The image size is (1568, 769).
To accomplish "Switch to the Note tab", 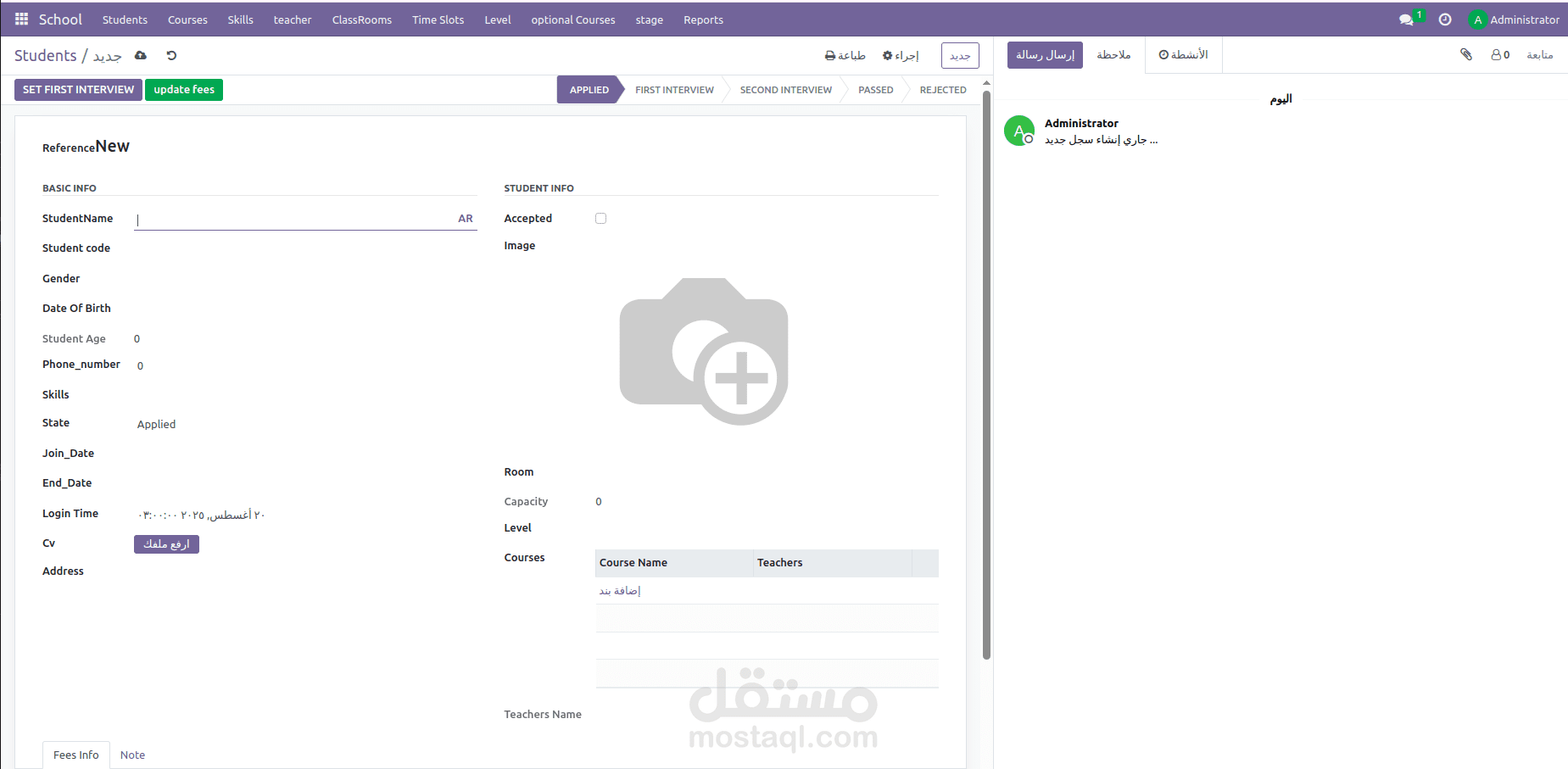I will tap(132, 755).
